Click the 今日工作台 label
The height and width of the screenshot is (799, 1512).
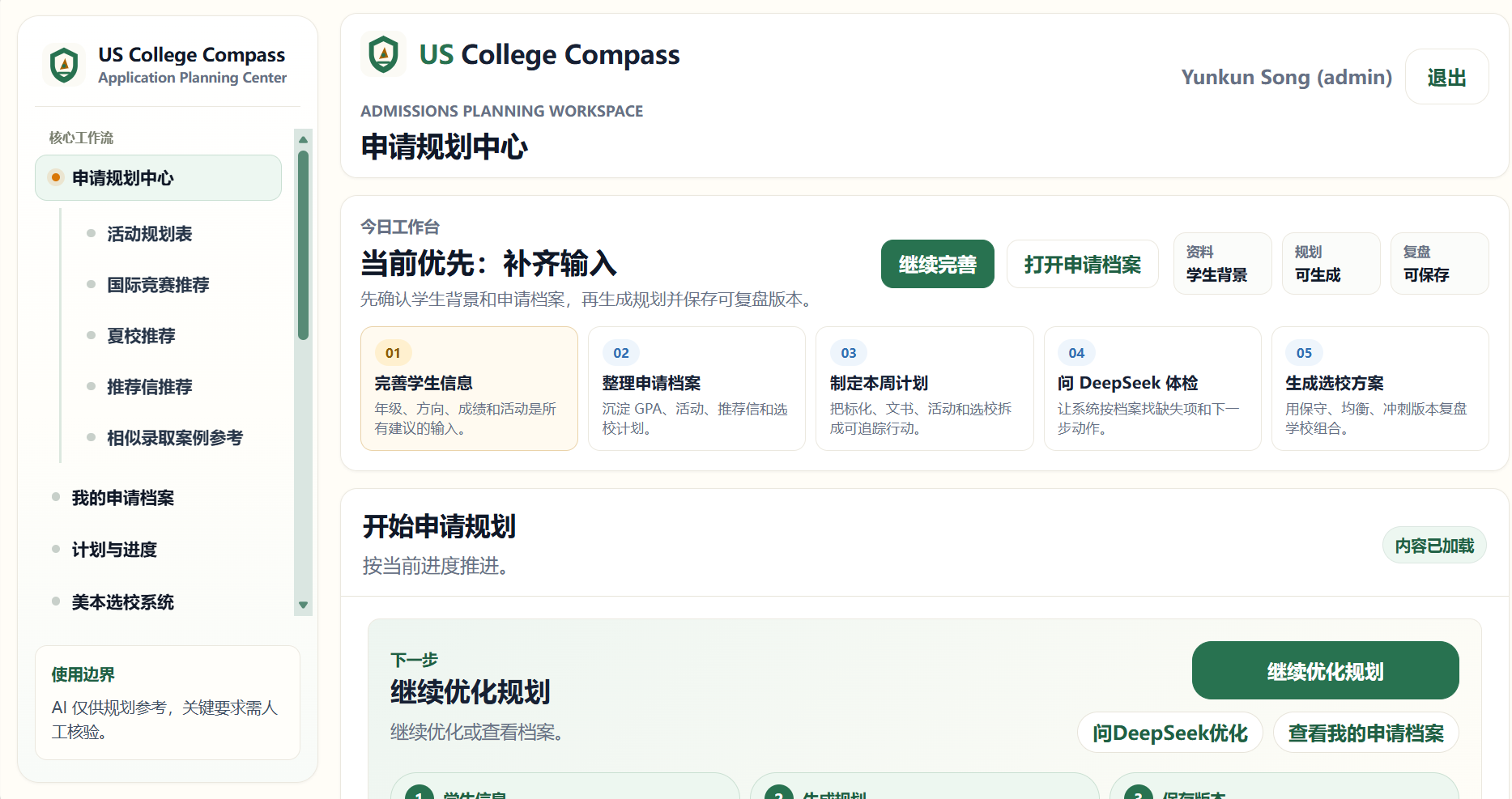pos(400,227)
